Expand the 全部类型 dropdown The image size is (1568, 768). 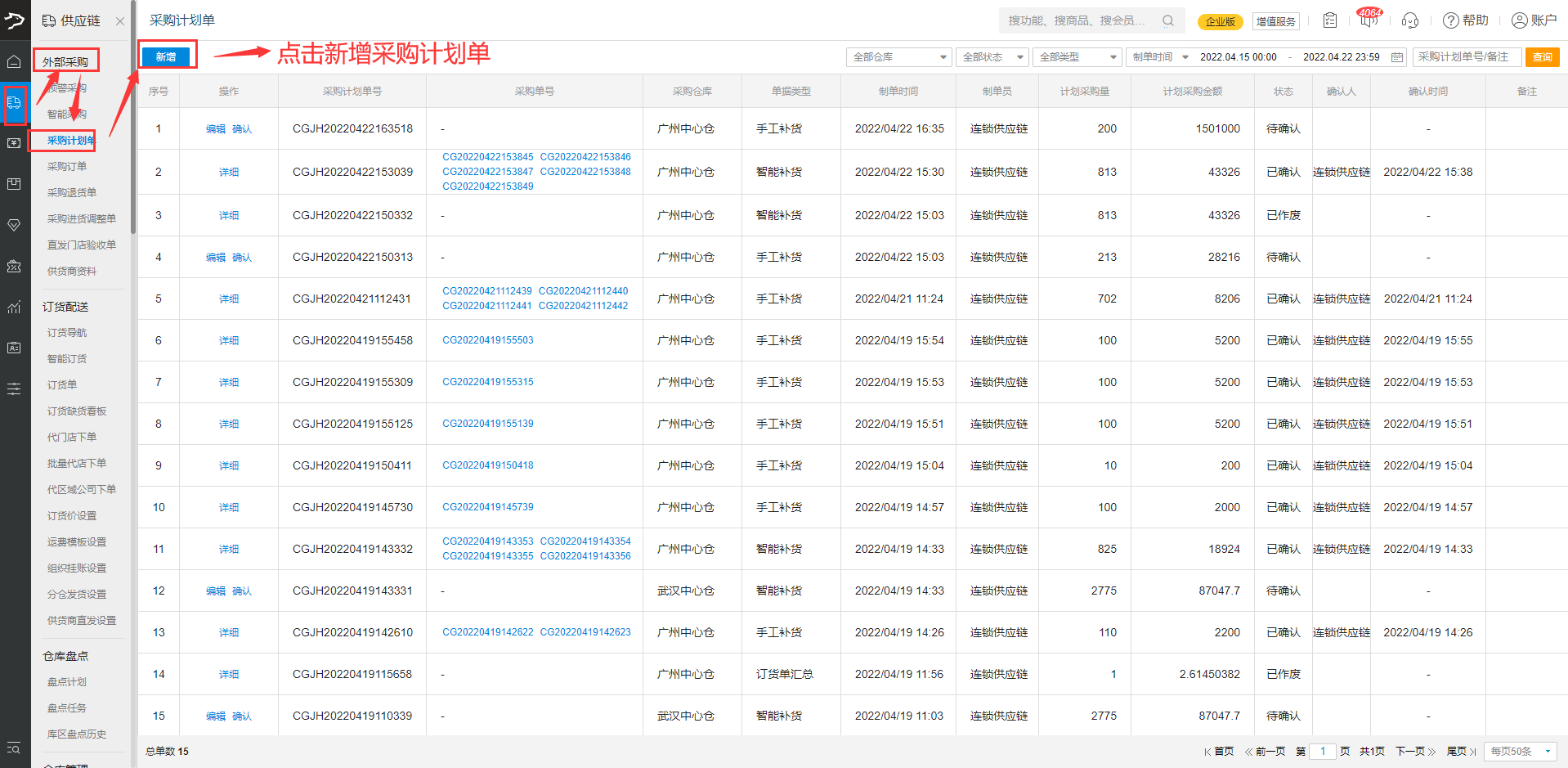click(1077, 57)
